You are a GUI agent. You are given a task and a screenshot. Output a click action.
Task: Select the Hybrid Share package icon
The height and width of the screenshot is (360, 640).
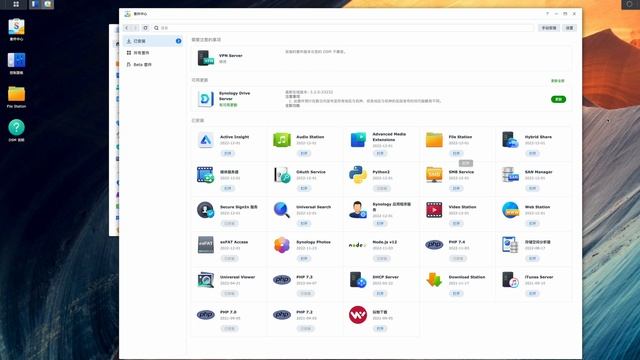510,140
